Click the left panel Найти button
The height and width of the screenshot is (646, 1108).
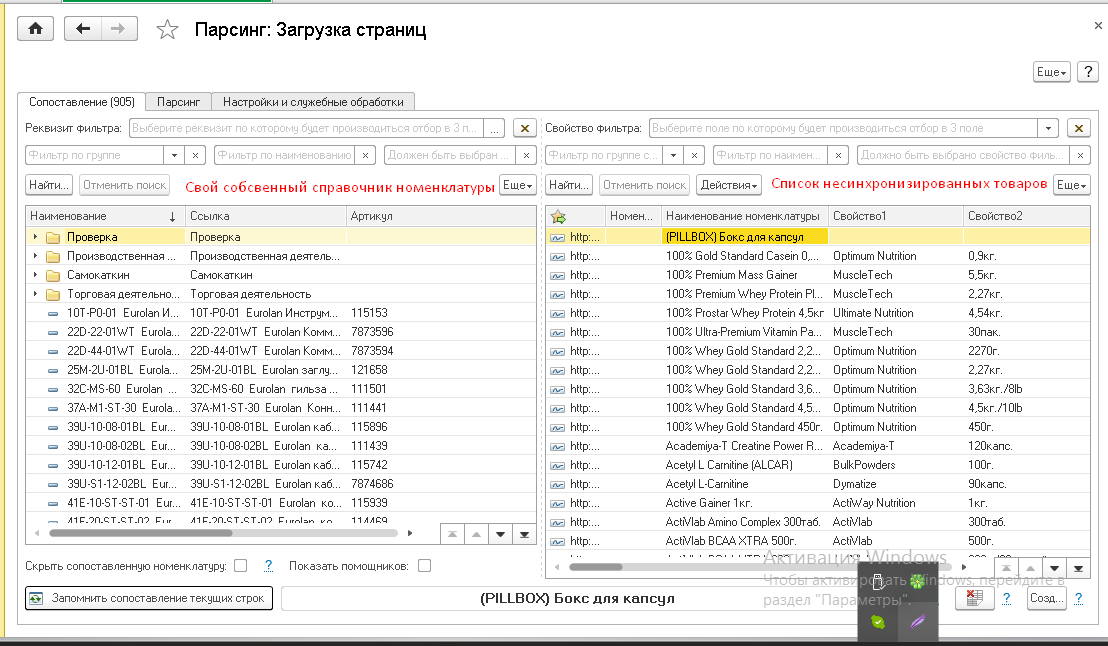(x=49, y=185)
